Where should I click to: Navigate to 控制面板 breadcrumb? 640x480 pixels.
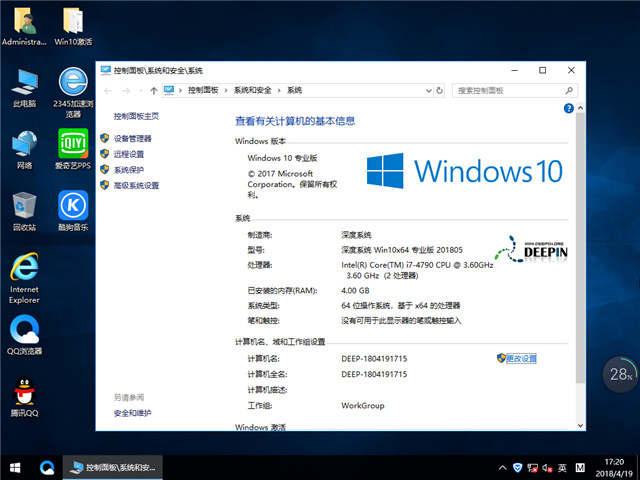203,90
